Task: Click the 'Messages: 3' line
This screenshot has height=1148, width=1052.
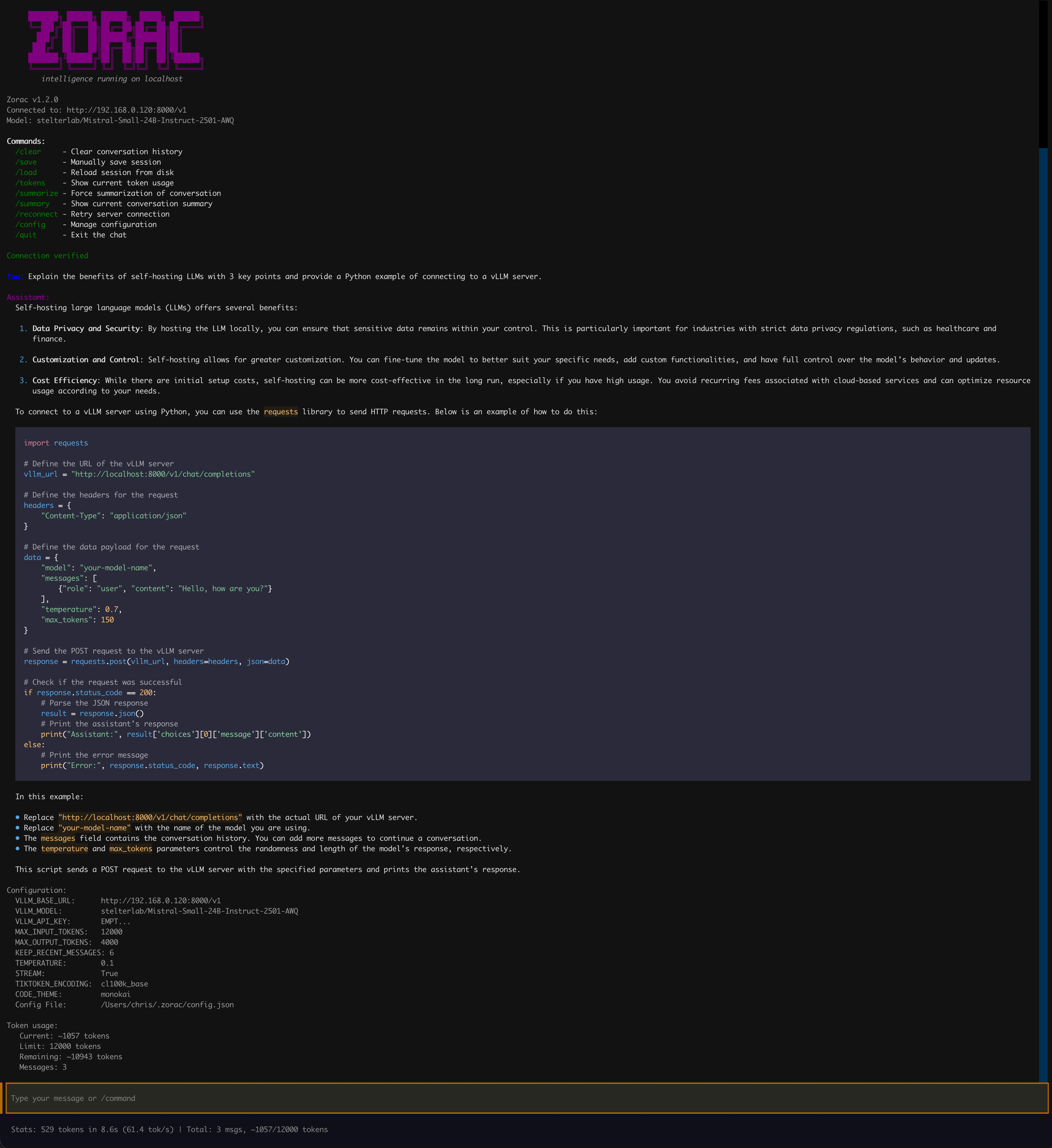Action: 43,1067
